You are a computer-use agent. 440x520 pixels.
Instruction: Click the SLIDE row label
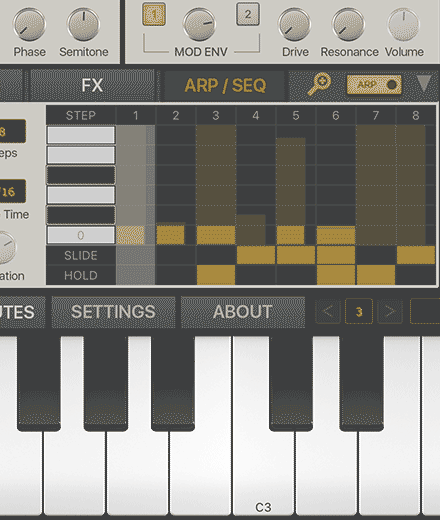coord(81,255)
